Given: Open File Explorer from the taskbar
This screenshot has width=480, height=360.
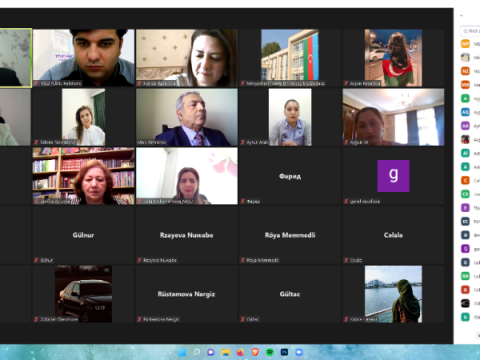Looking at the screenshot, I should 226,352.
